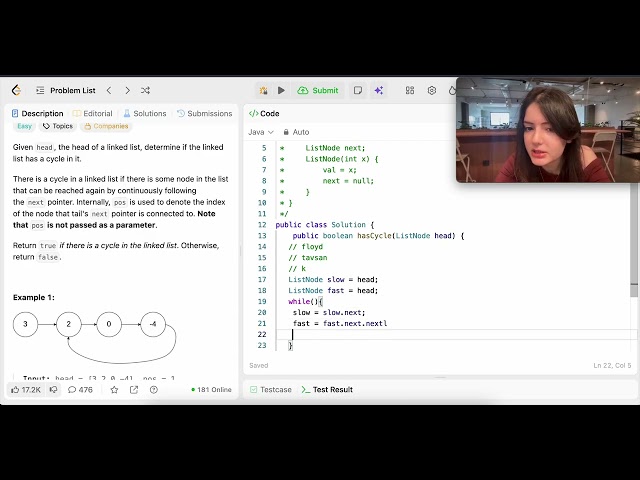
Task: Click line 19 while() statement
Action: [x=305, y=302]
